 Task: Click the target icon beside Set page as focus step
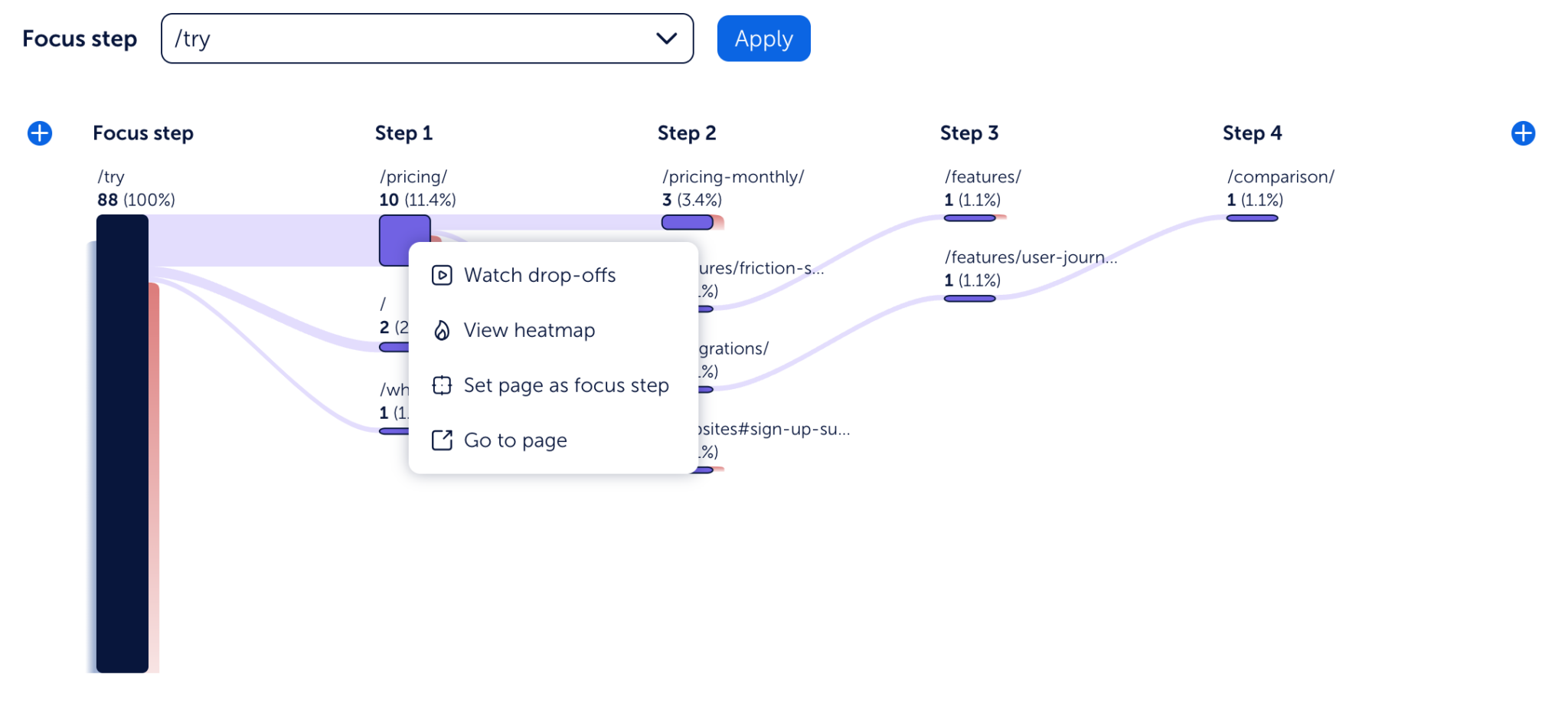(442, 385)
